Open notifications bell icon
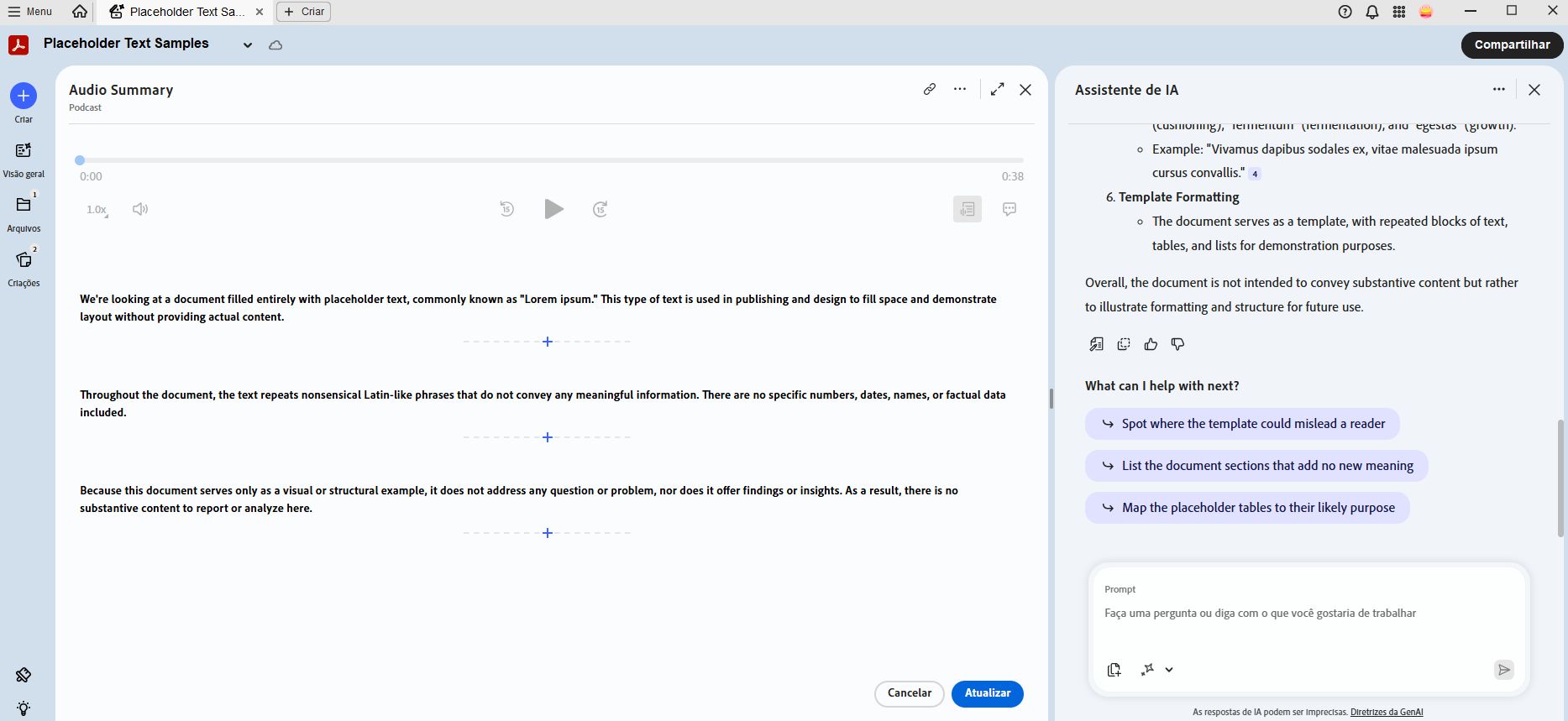This screenshot has height=721, width=1568. pos(1372,12)
